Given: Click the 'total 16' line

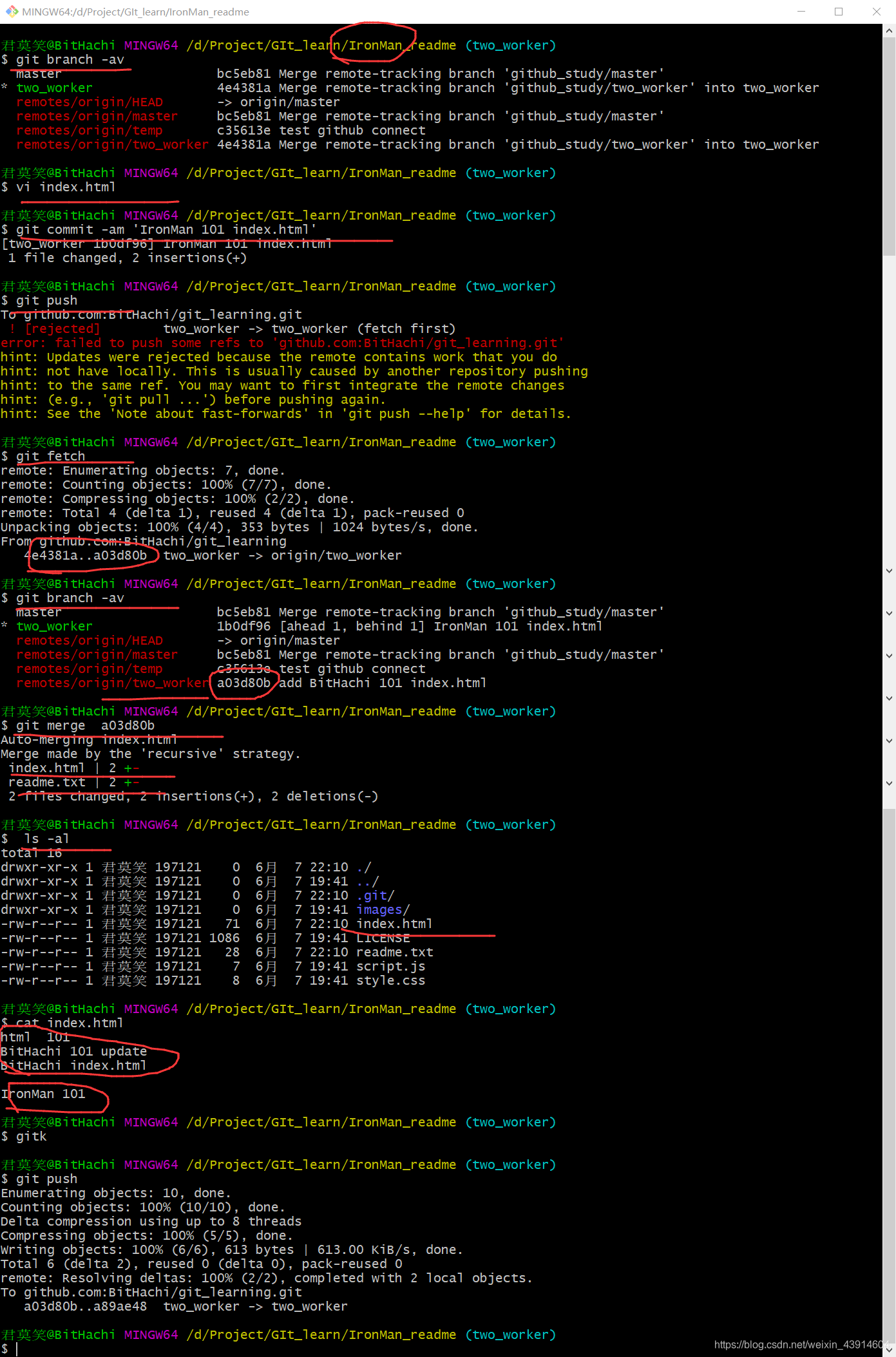Looking at the screenshot, I should pyautogui.click(x=32, y=853).
